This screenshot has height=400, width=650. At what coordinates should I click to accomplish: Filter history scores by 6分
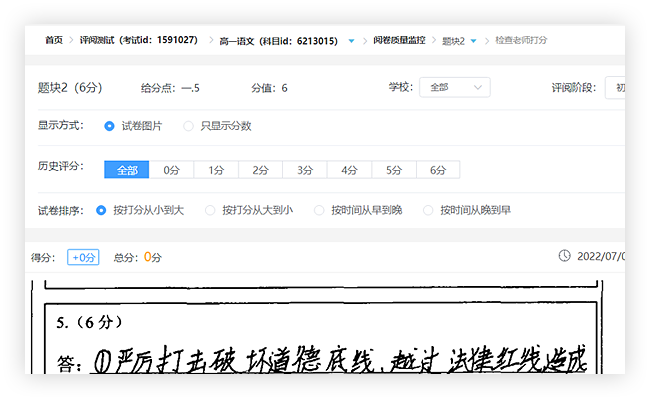point(438,170)
